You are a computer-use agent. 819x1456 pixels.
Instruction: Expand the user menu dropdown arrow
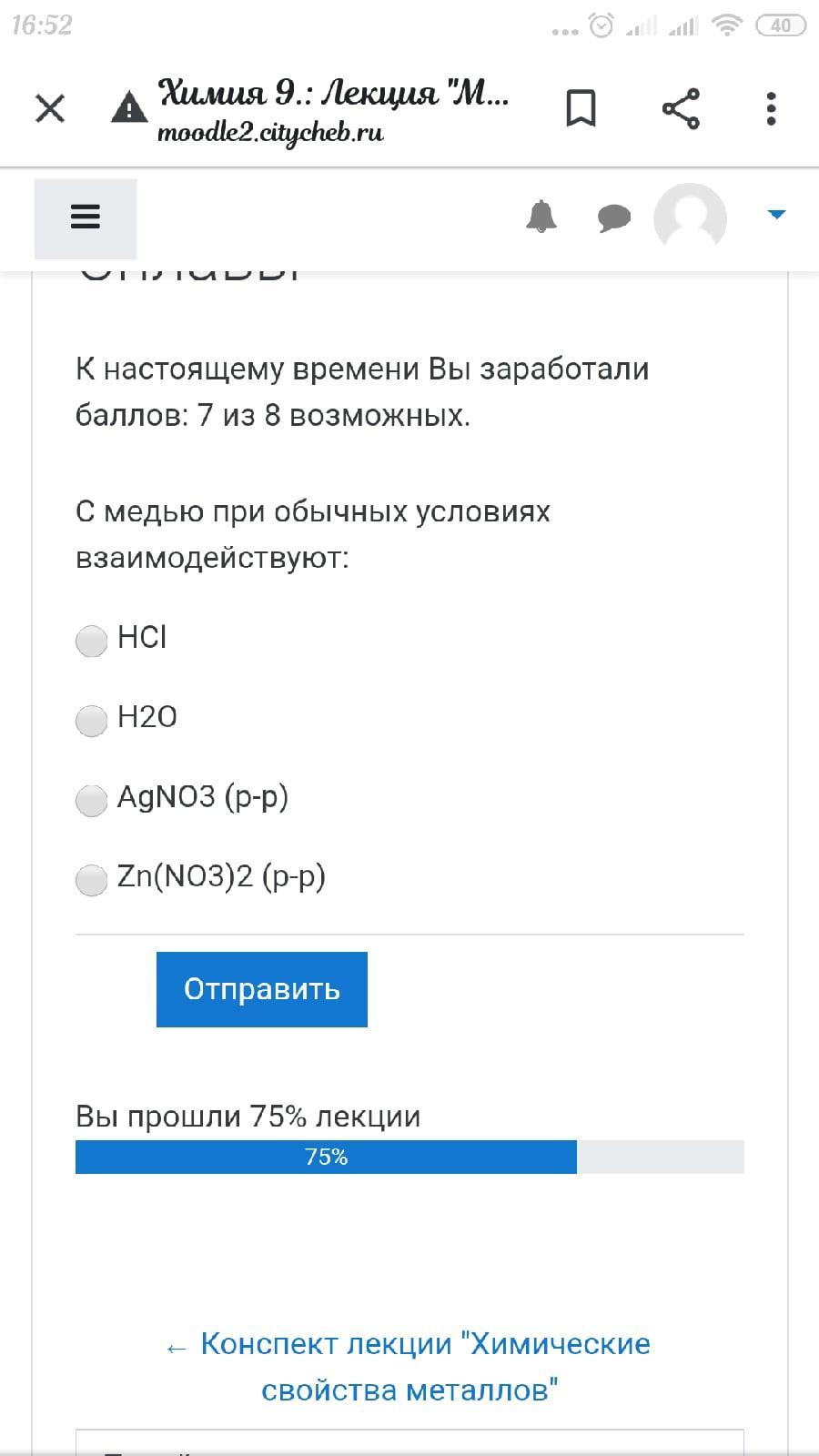(x=776, y=215)
